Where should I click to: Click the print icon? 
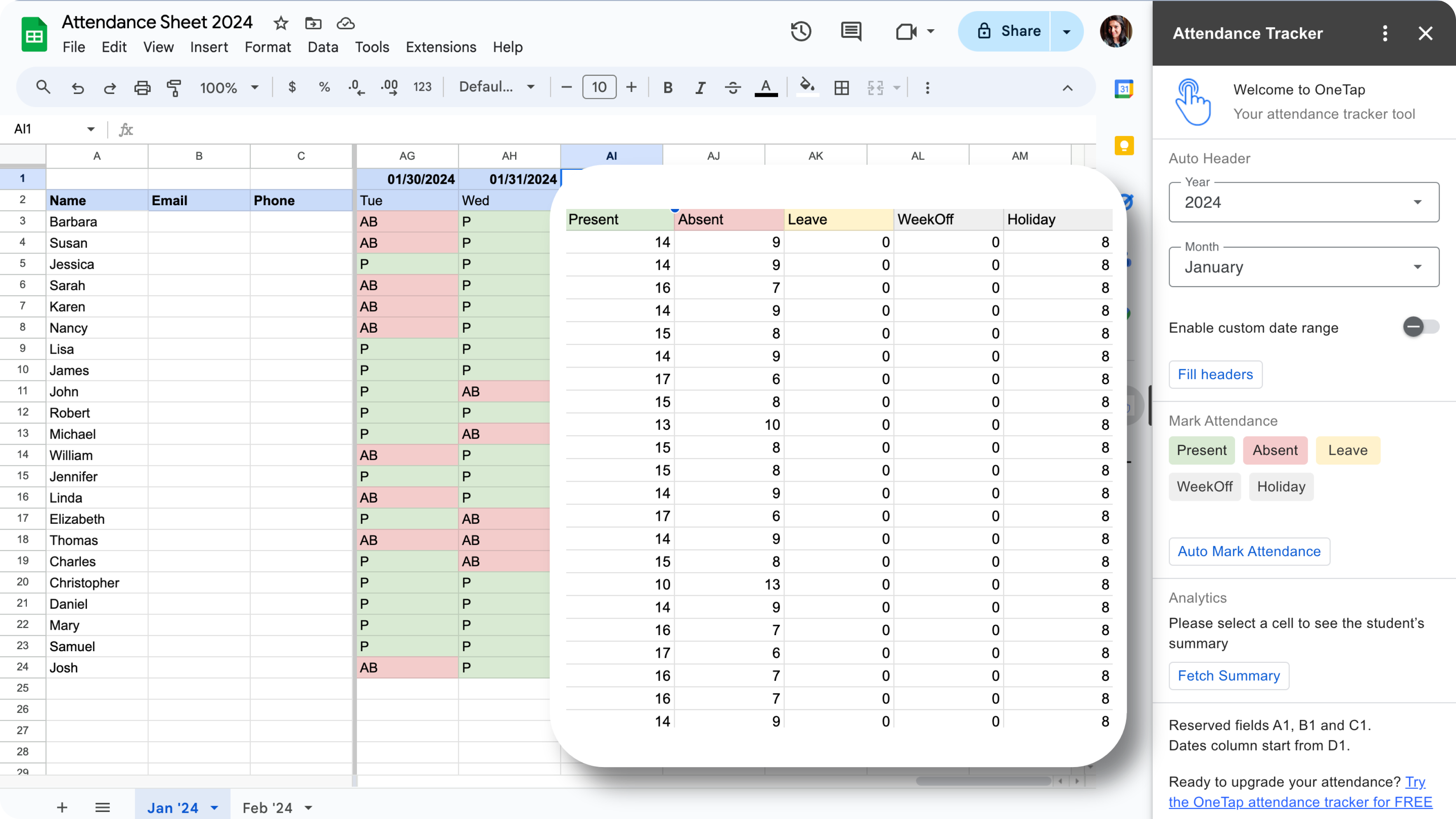coord(142,88)
